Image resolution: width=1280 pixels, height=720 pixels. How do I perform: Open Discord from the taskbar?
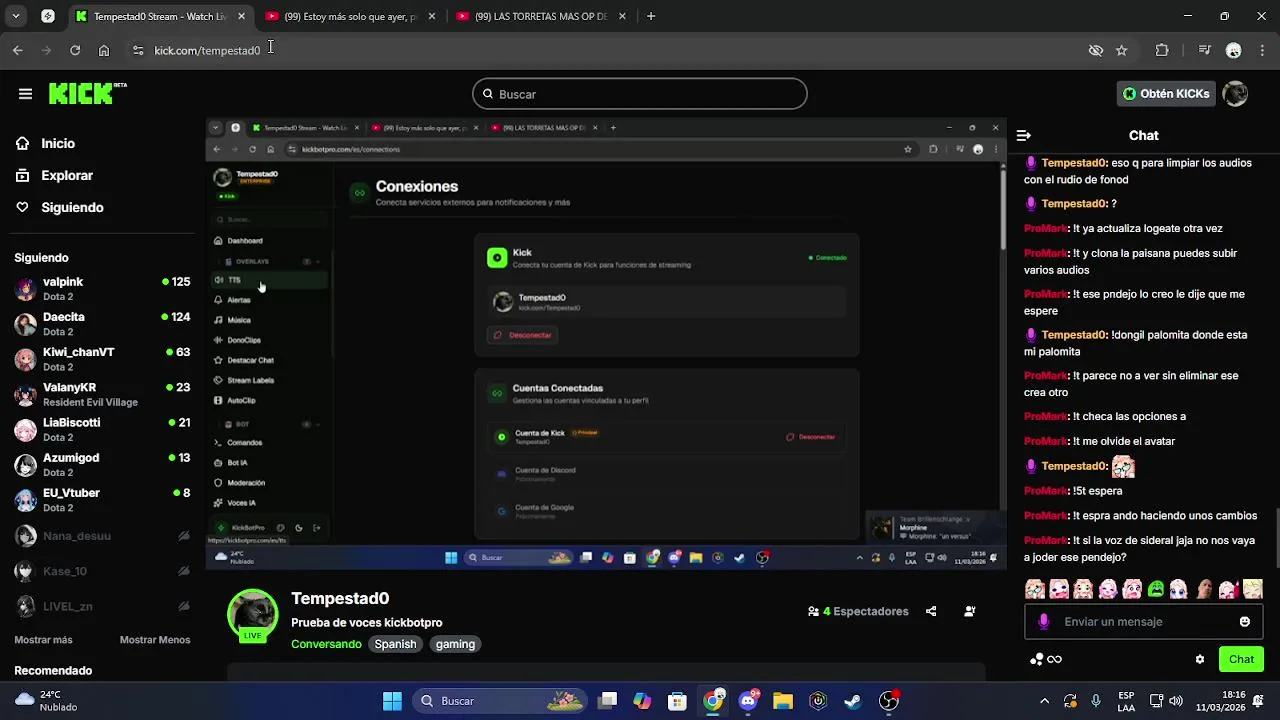coord(748,701)
